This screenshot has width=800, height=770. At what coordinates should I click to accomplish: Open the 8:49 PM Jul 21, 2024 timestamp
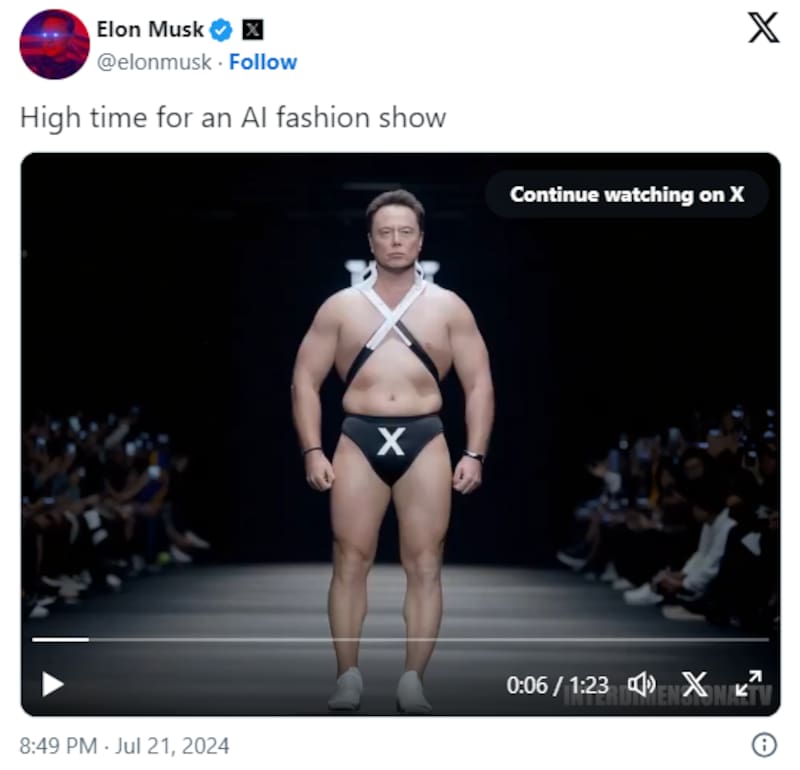point(124,746)
